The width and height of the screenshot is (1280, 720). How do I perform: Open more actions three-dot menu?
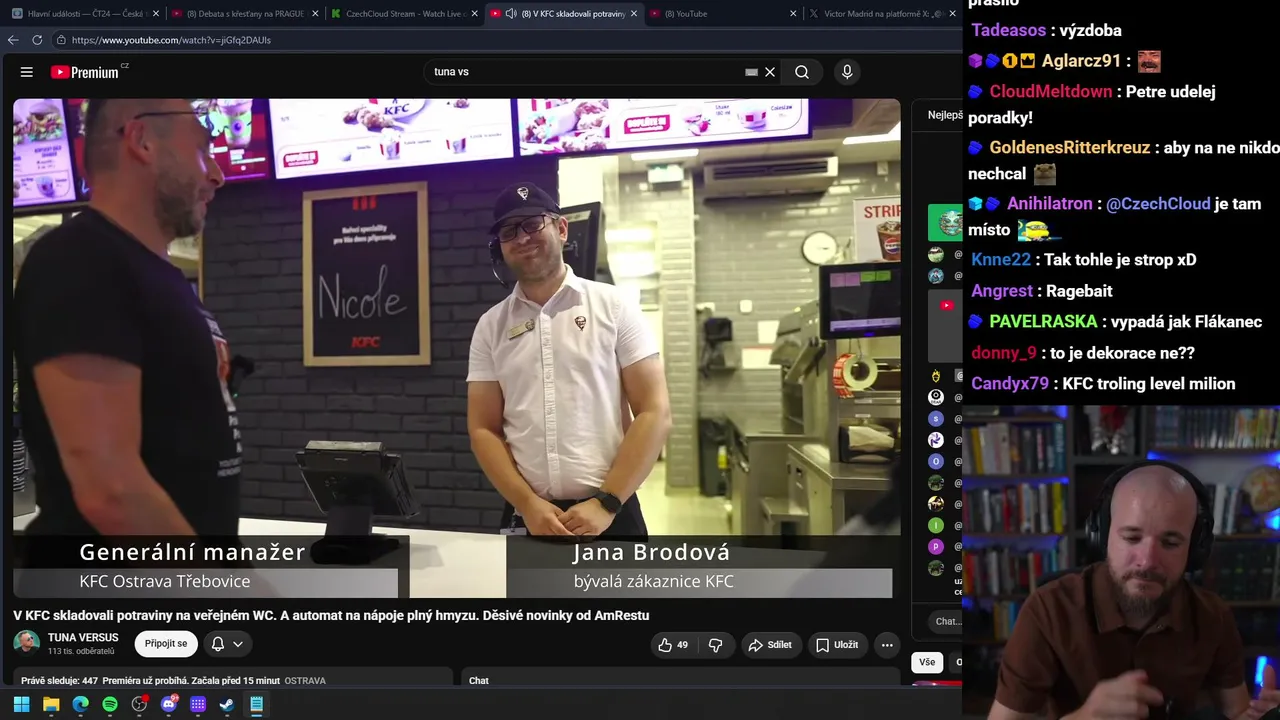point(887,645)
